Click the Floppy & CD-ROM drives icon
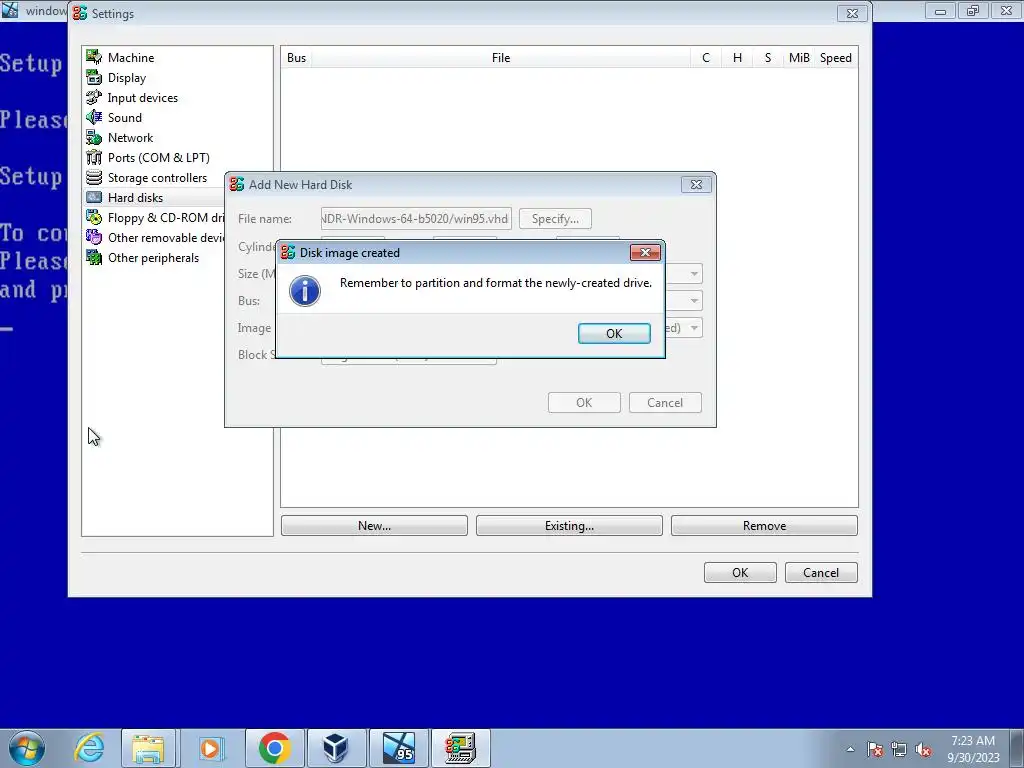 [94, 217]
